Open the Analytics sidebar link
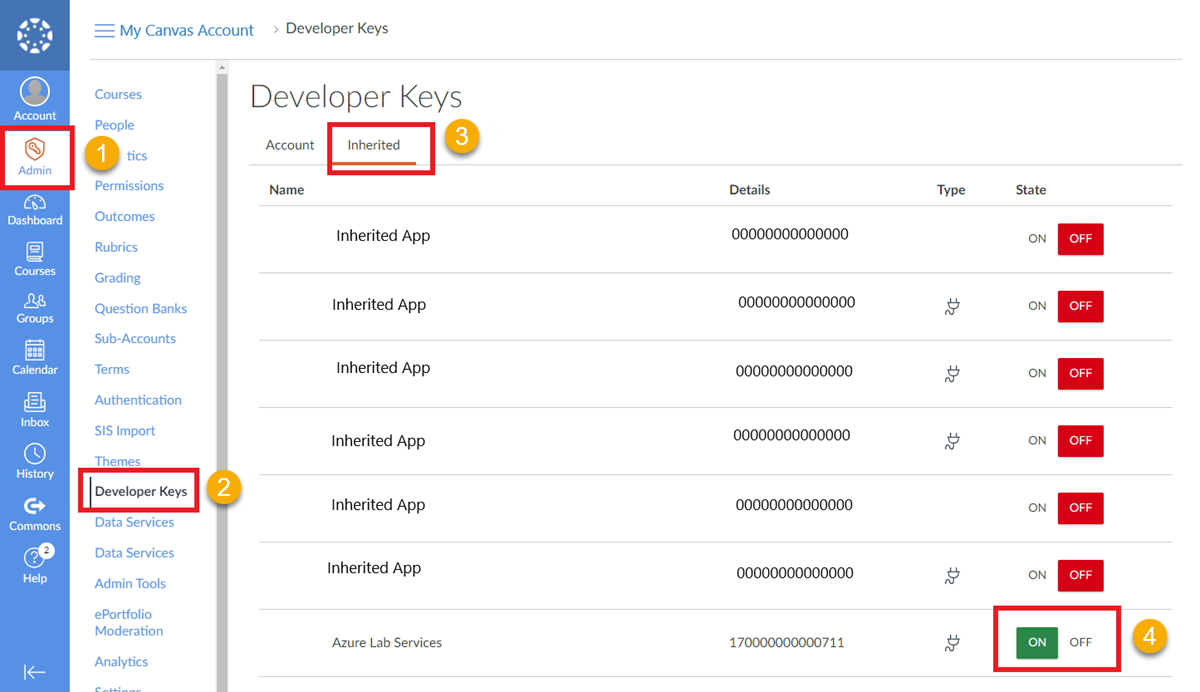Image resolution: width=1200 pixels, height=692 pixels. (121, 662)
